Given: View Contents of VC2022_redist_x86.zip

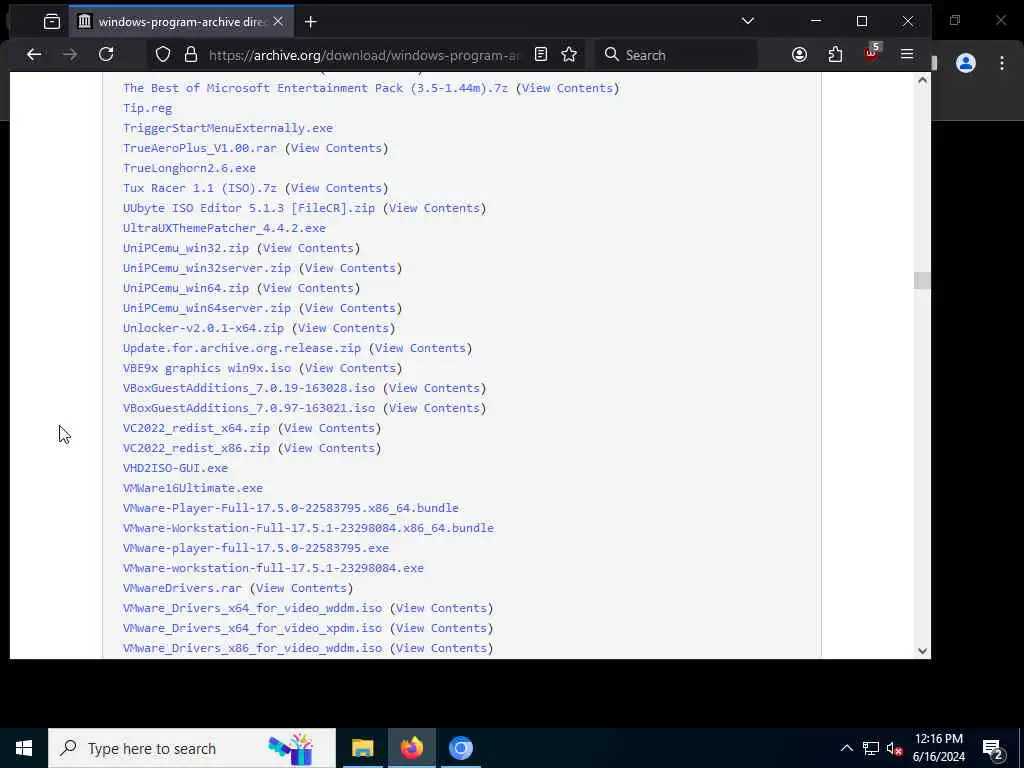Looking at the screenshot, I should tap(329, 448).
